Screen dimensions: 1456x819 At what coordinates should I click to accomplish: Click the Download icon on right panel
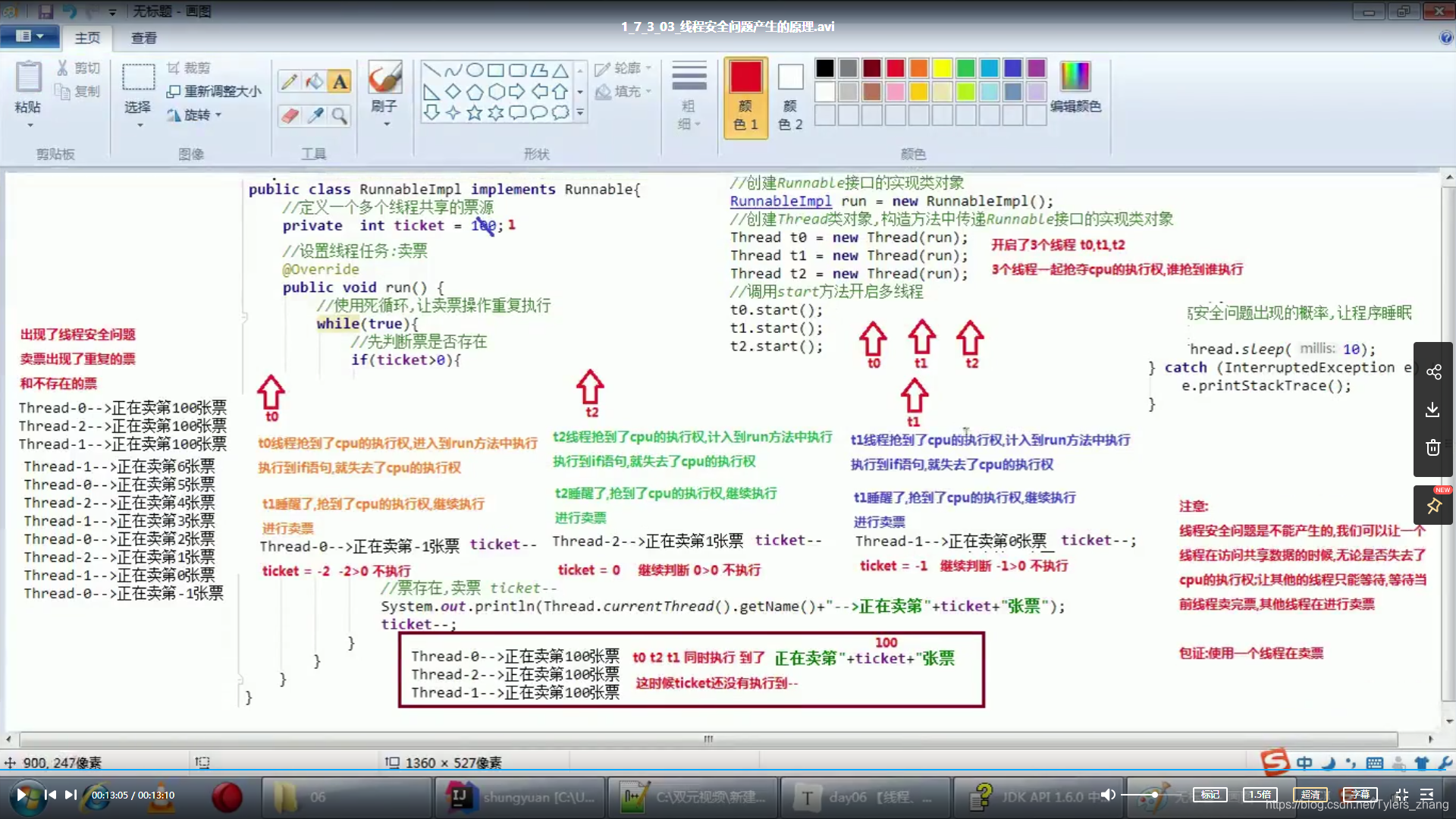click(x=1432, y=410)
